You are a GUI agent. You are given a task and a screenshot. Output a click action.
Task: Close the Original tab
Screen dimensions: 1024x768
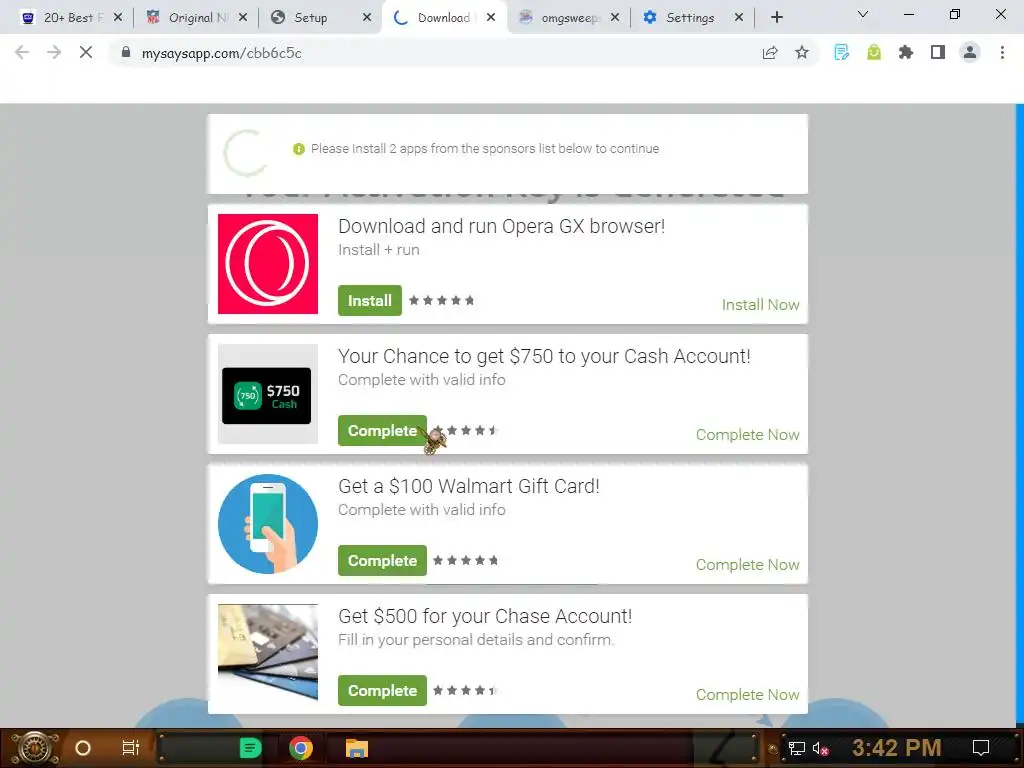point(243,18)
